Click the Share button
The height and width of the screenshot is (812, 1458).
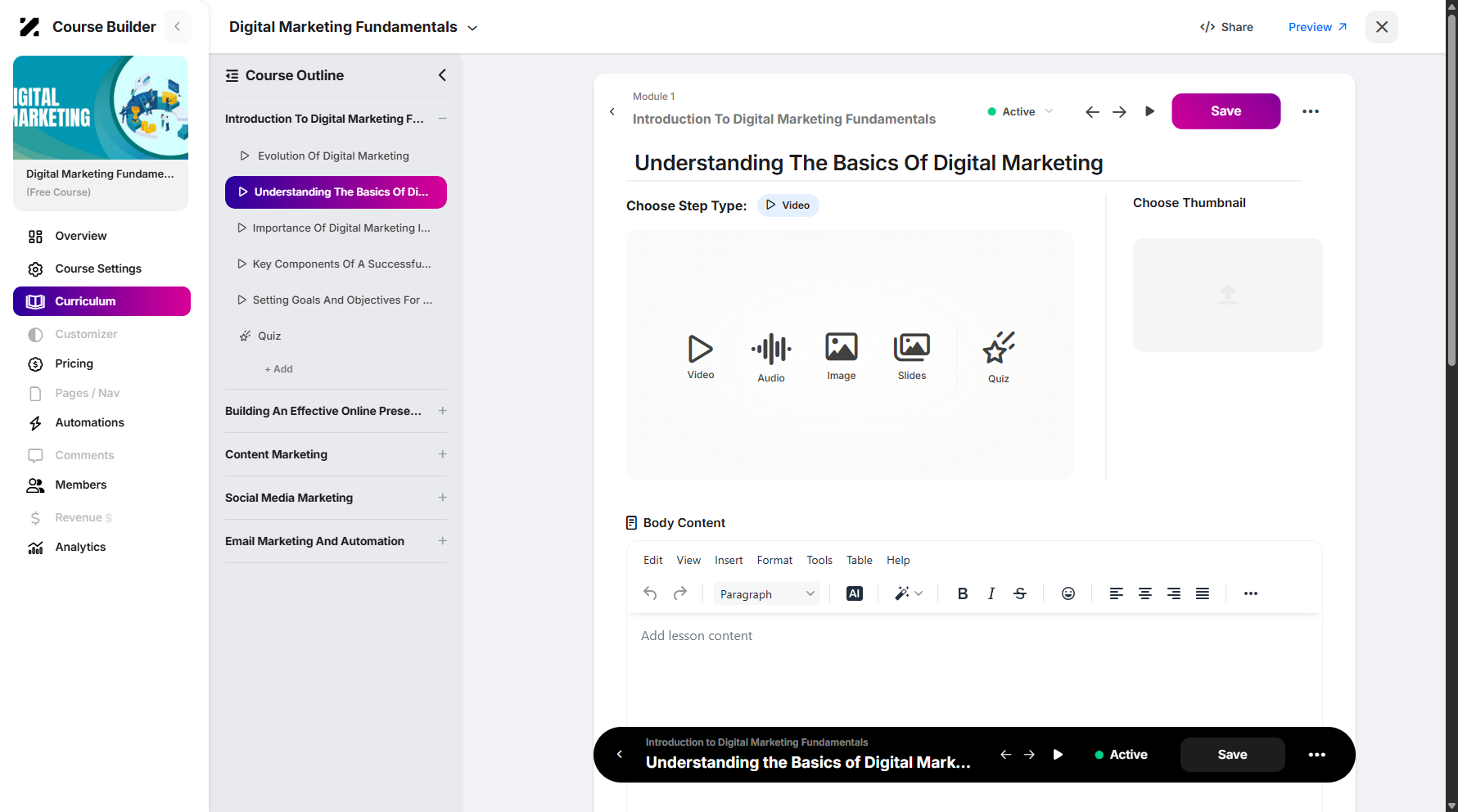pyautogui.click(x=1226, y=27)
